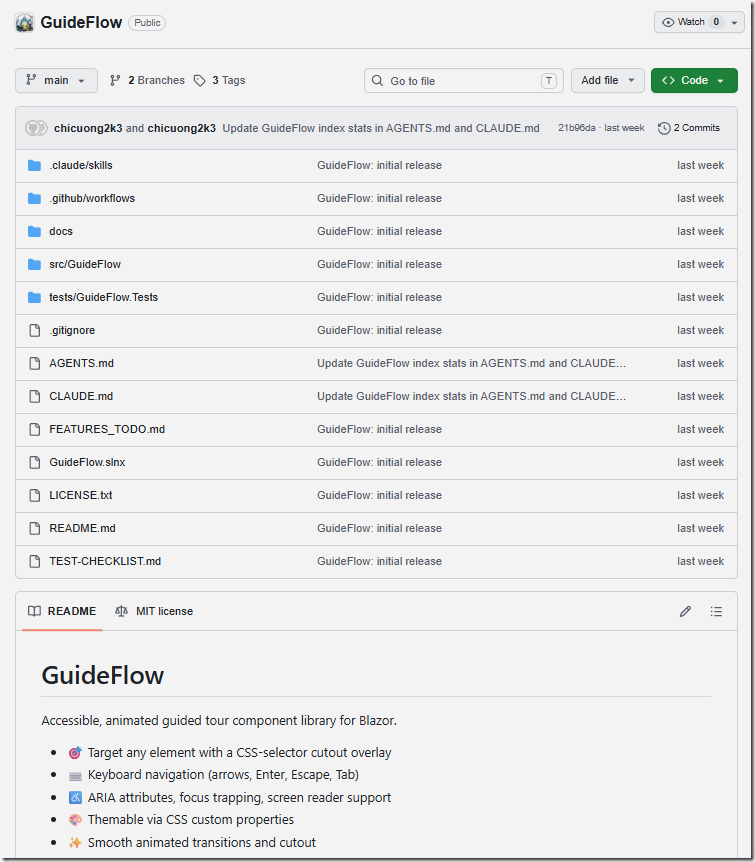Click the LICENSE.txt file icon
Viewport: 755px width, 862px height.
click(x=35, y=495)
